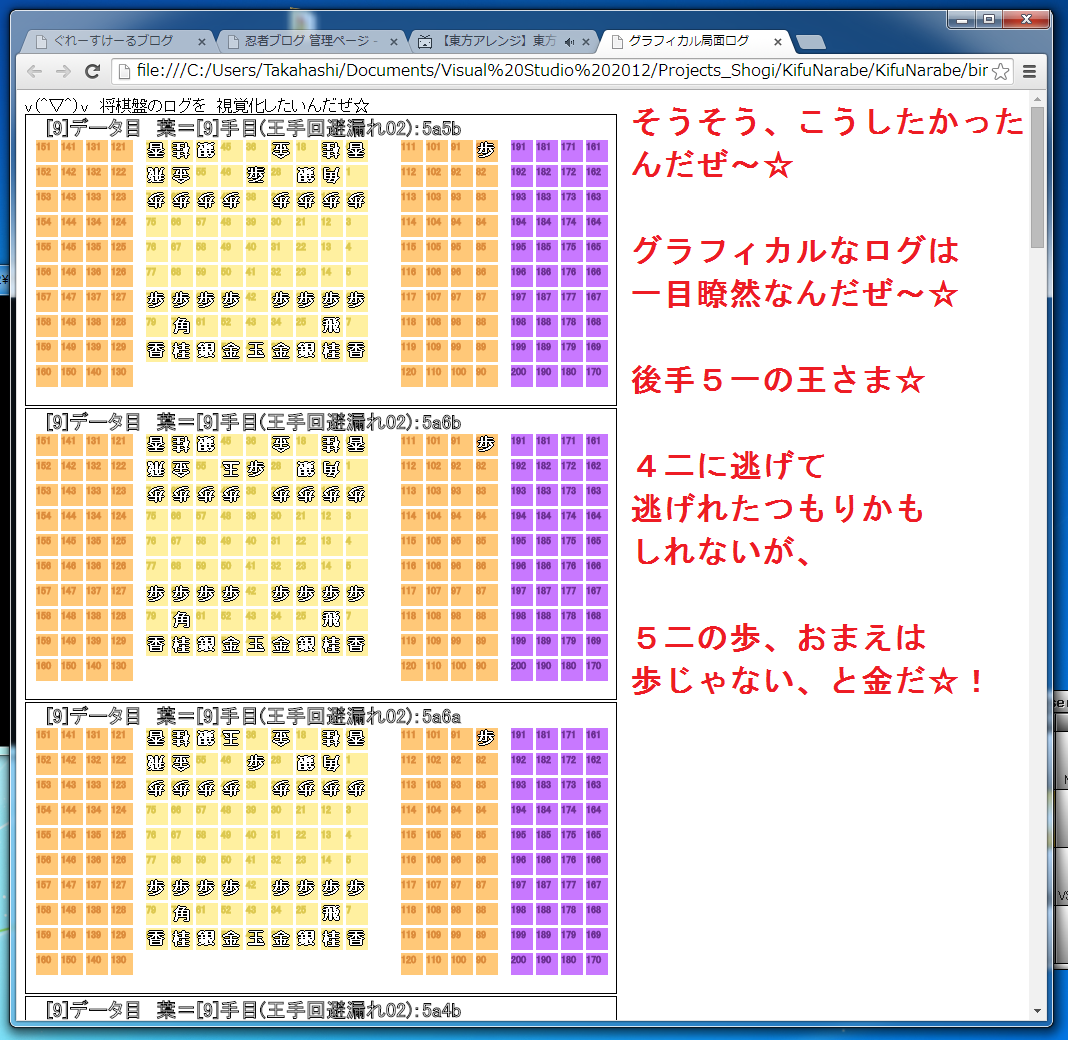
Task: Click the vertical scrollbar thumb
Action: pos(1037,177)
